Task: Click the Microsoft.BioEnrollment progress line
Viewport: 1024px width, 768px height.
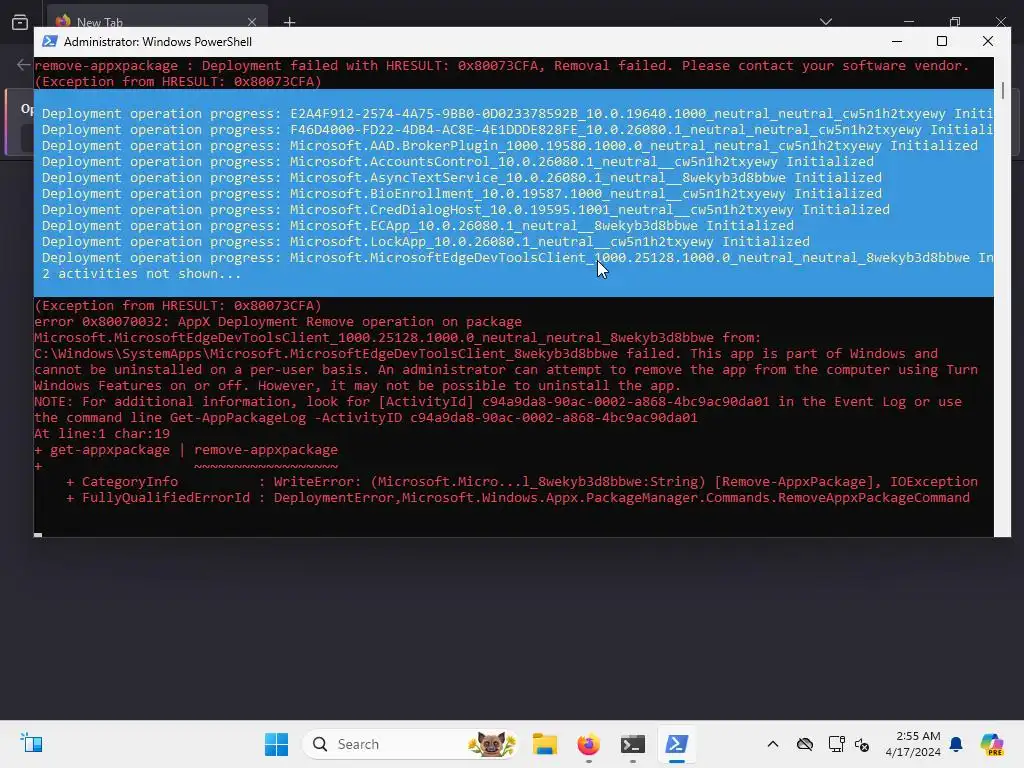Action: point(462,193)
